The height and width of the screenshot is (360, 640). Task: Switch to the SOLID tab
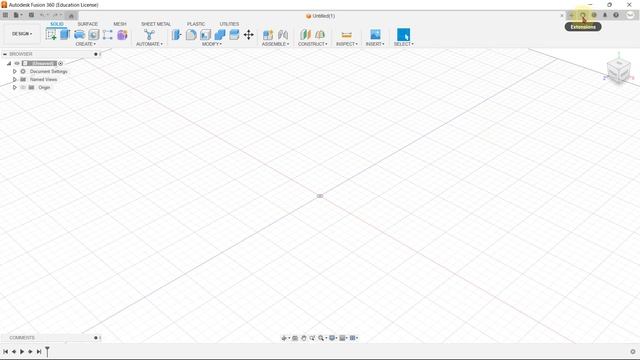56,24
